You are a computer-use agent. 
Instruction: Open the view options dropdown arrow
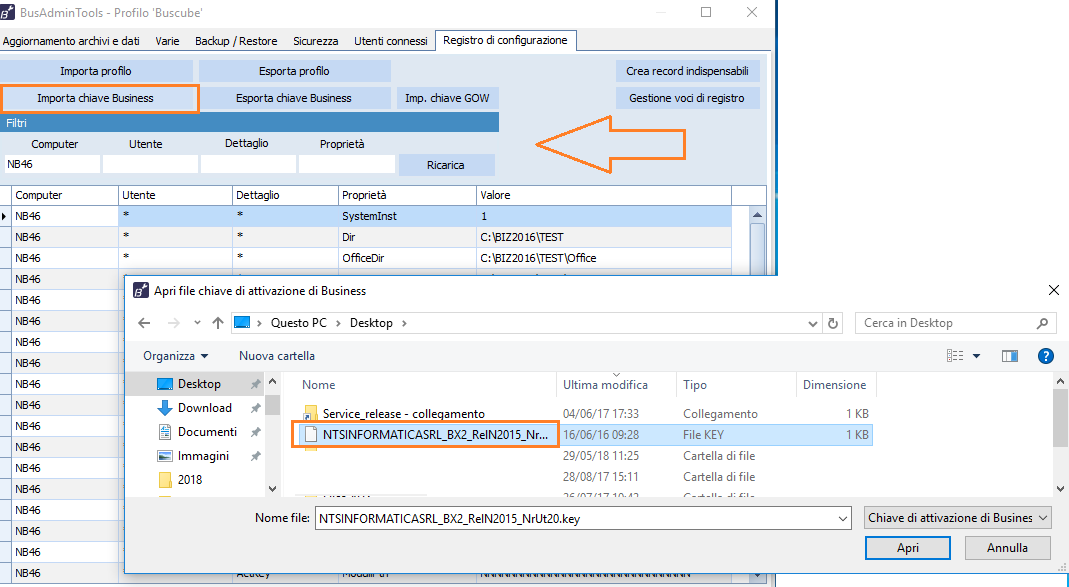(x=976, y=356)
